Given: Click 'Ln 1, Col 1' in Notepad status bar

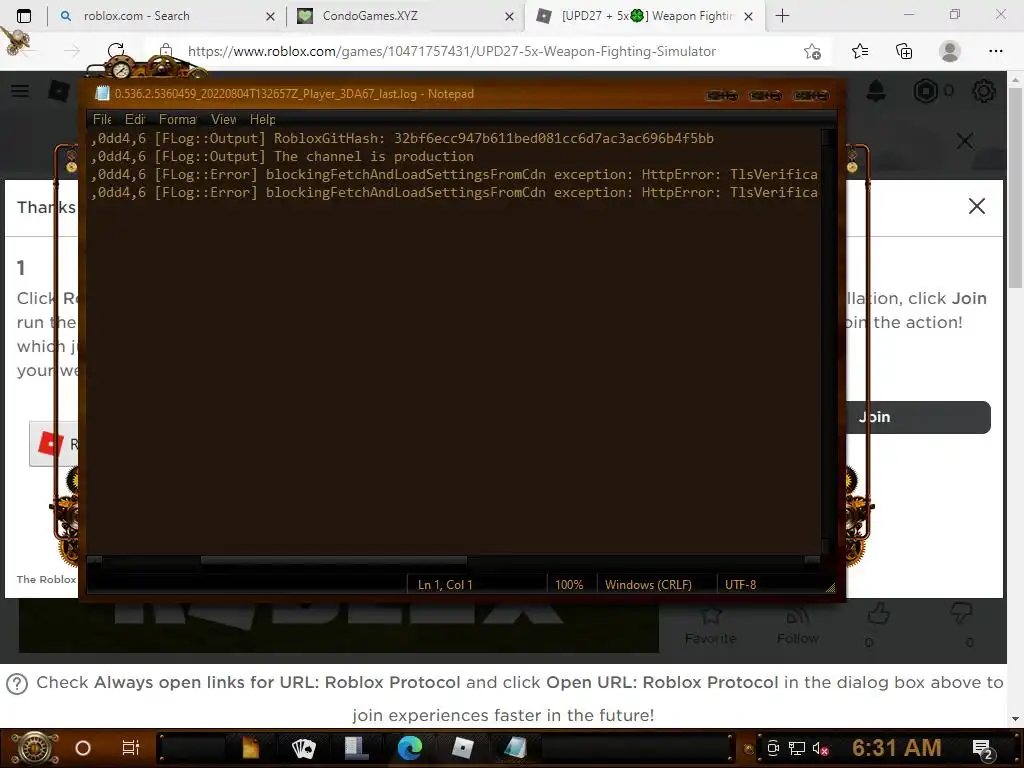Looking at the screenshot, I should (x=445, y=584).
